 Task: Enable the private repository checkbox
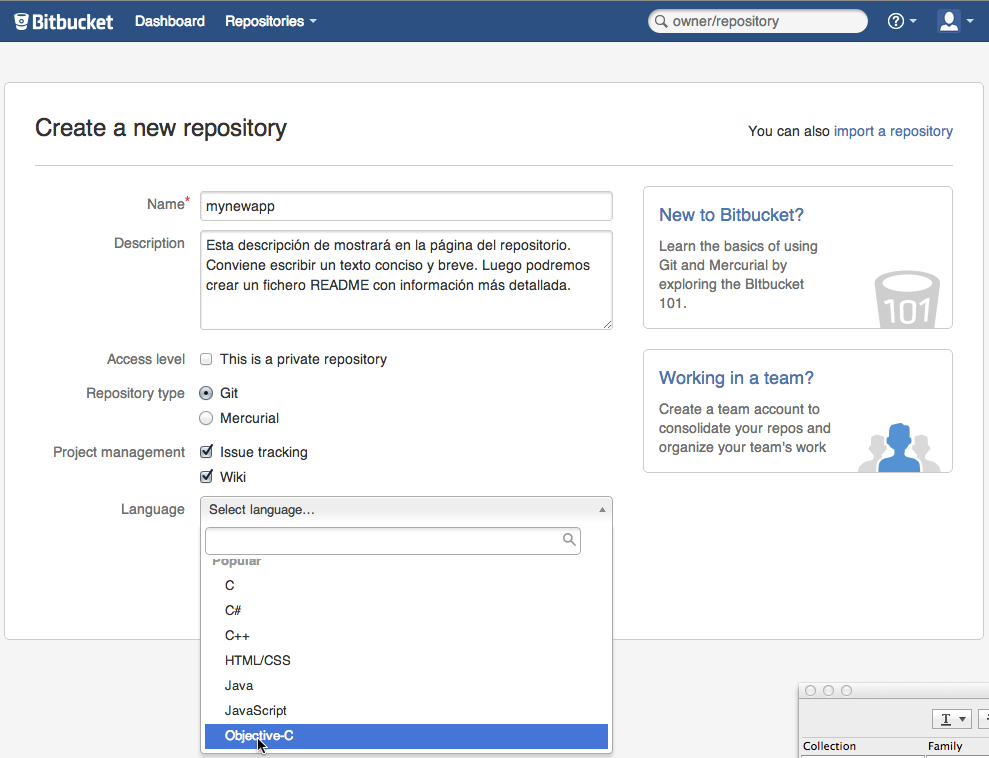click(x=206, y=359)
